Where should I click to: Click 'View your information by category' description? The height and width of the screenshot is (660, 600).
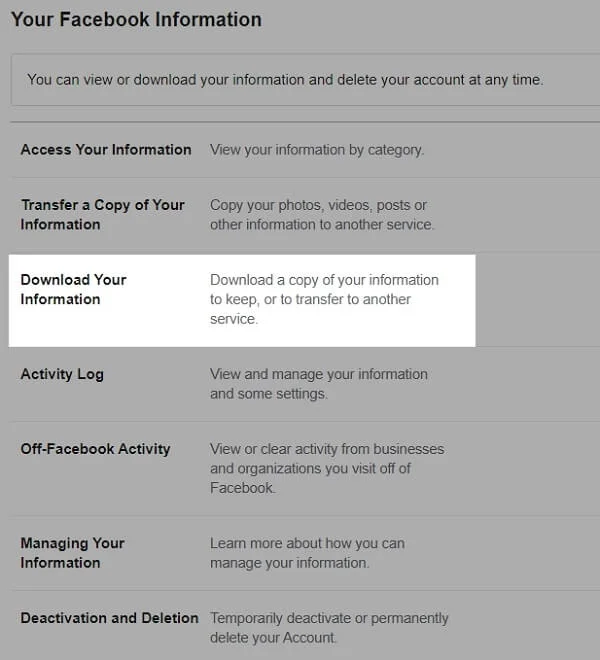(x=317, y=150)
